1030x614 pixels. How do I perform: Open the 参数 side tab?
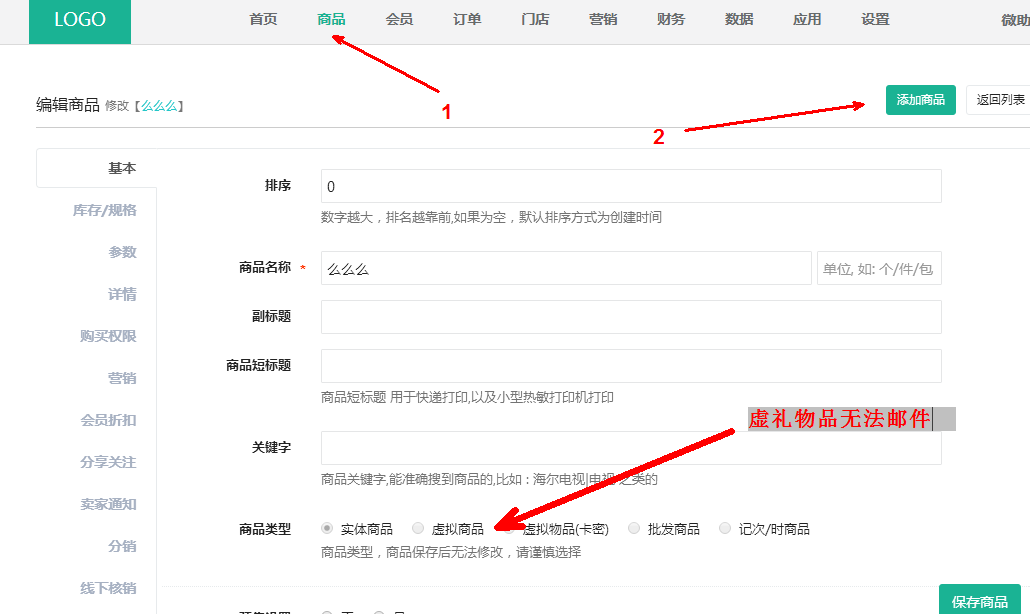(x=122, y=252)
